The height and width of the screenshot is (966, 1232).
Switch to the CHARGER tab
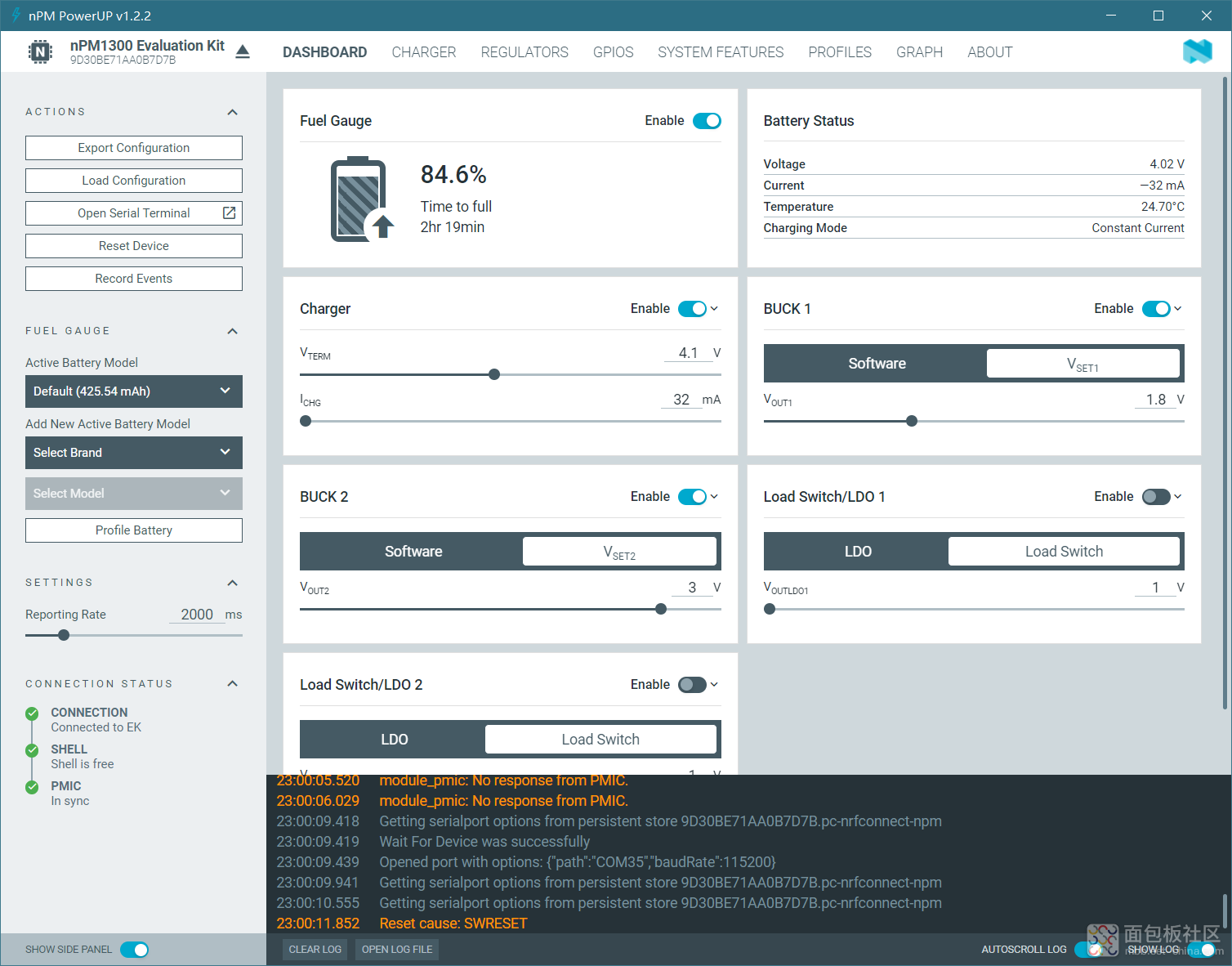tap(424, 52)
